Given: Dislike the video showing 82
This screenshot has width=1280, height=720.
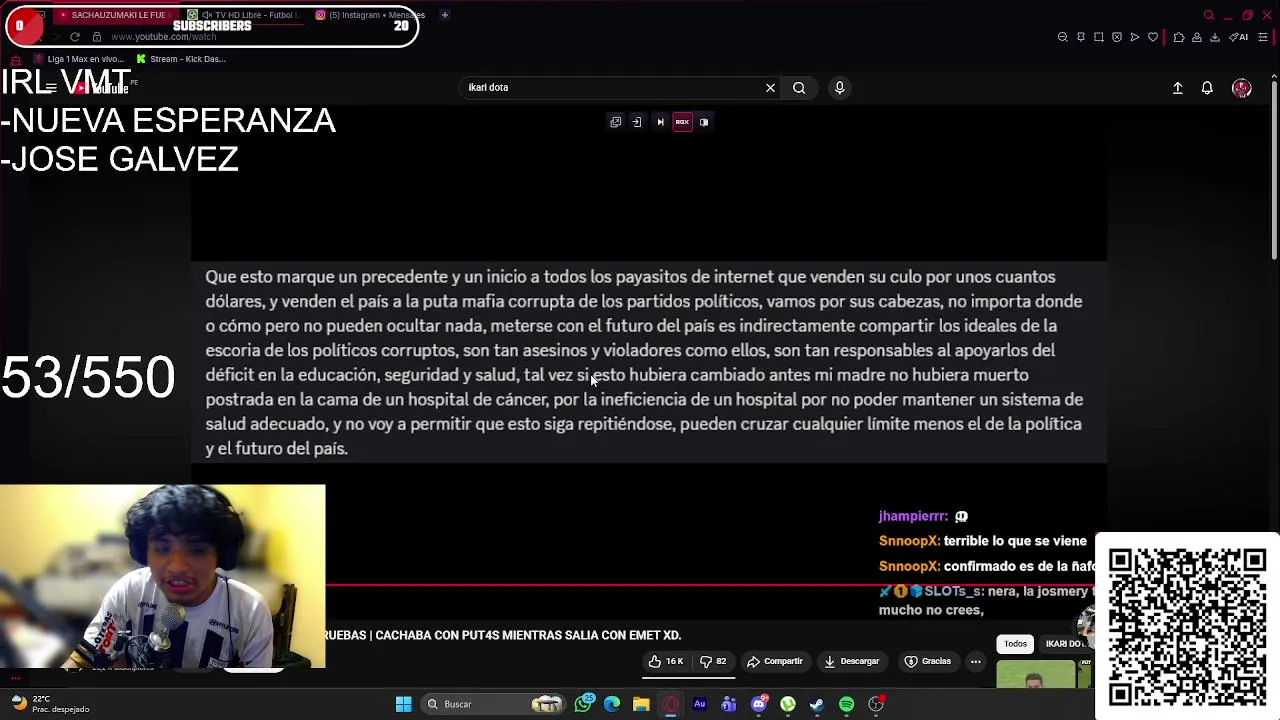Looking at the screenshot, I should 713,661.
